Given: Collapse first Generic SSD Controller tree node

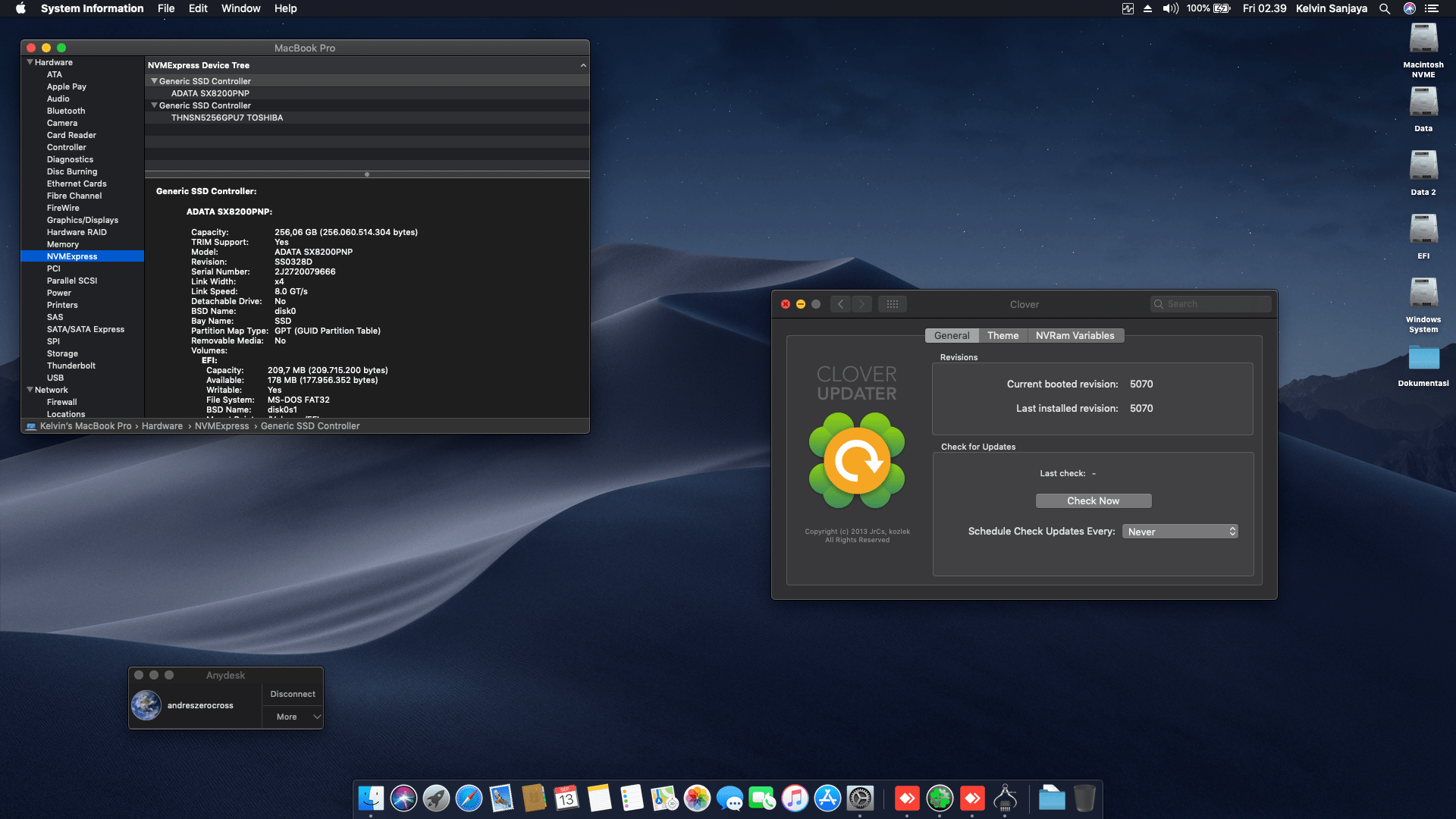Looking at the screenshot, I should click(x=154, y=81).
